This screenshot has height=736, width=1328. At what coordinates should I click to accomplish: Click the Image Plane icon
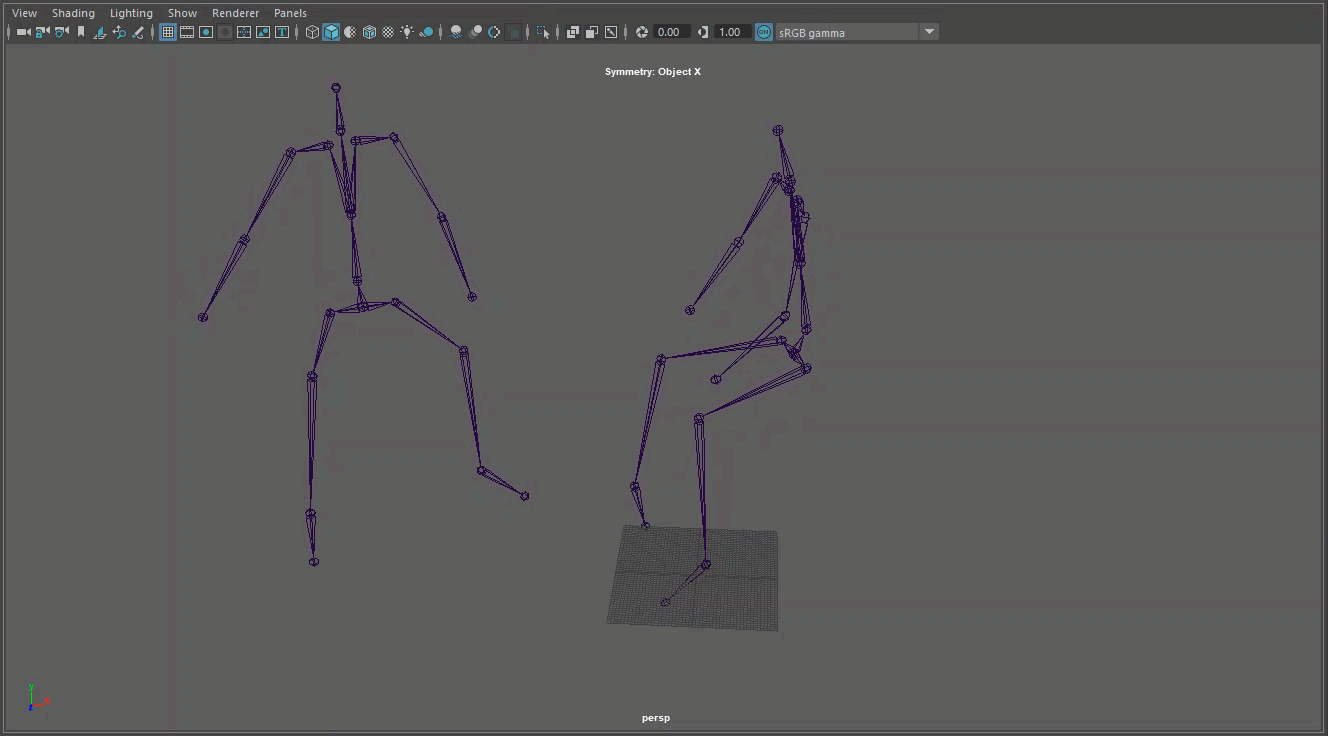(100, 32)
